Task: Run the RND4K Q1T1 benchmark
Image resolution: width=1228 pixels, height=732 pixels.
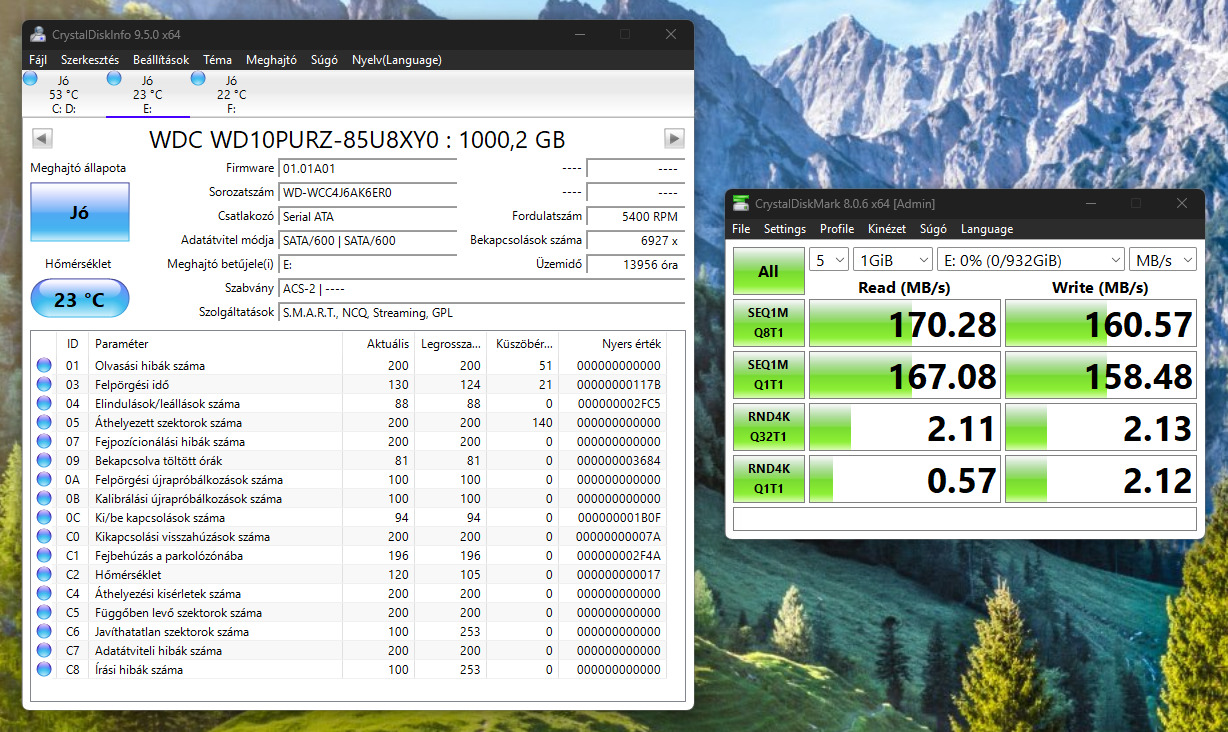Action: point(768,479)
